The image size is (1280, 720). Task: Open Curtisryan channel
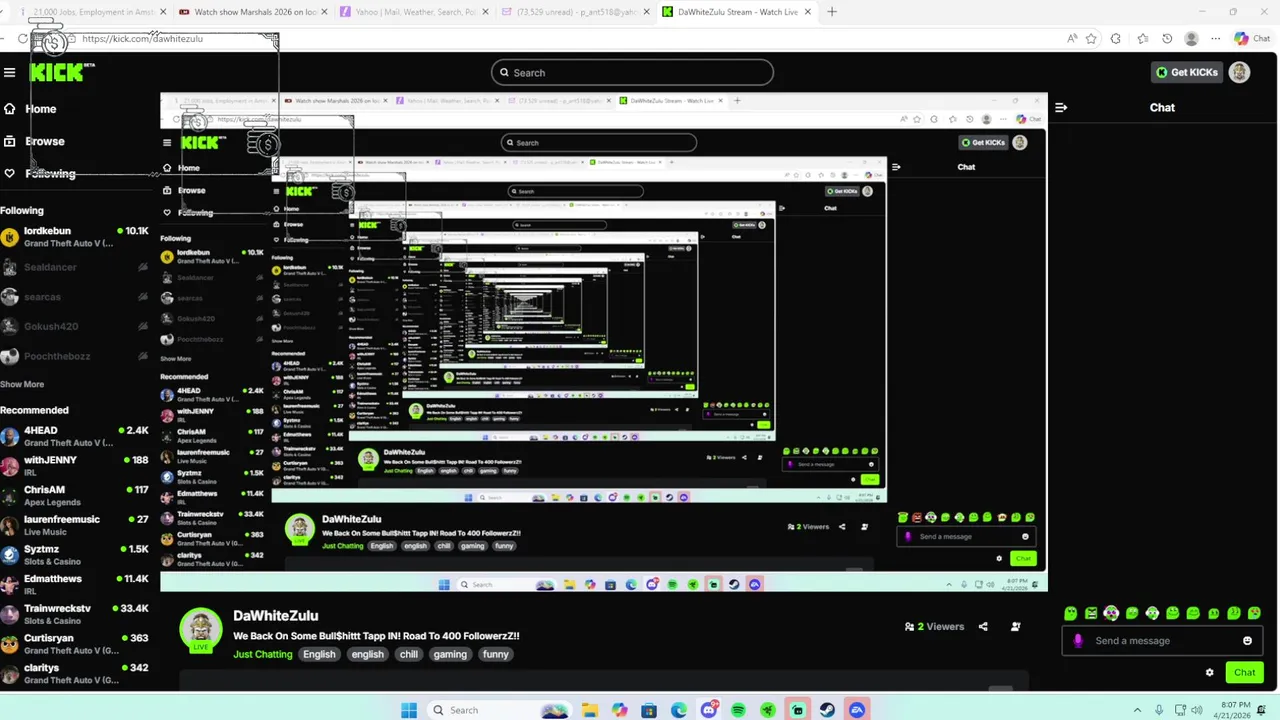(75, 644)
